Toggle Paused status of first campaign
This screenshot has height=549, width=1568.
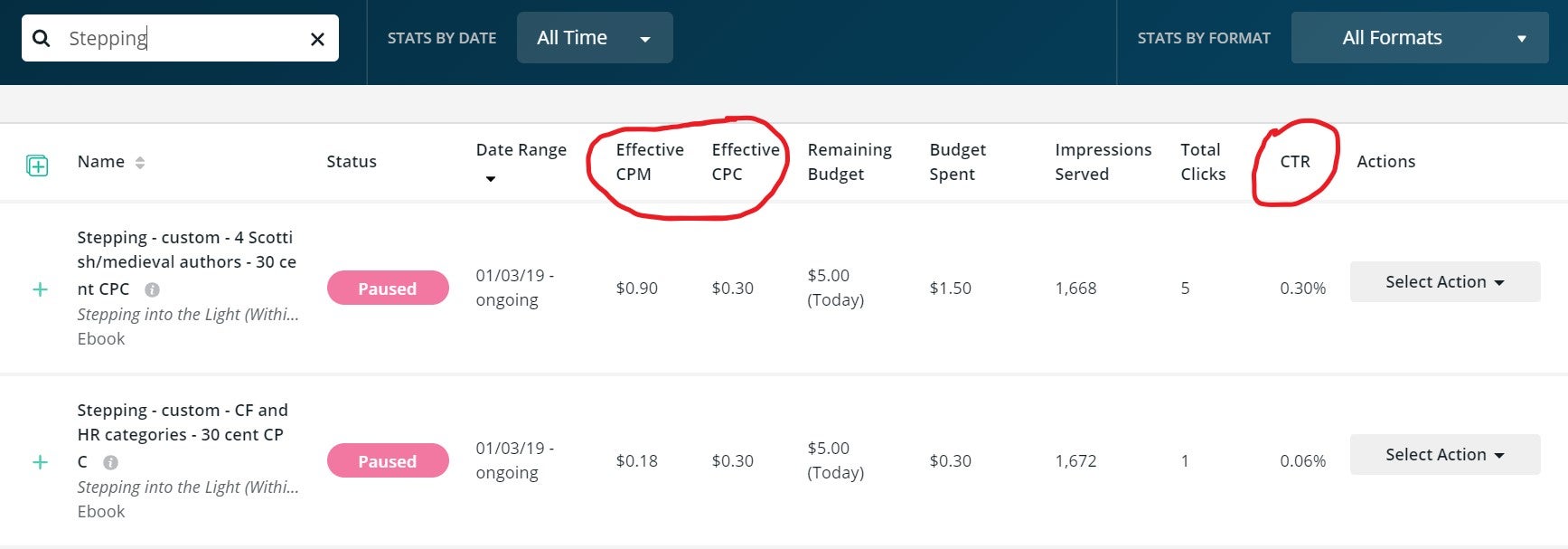click(388, 289)
